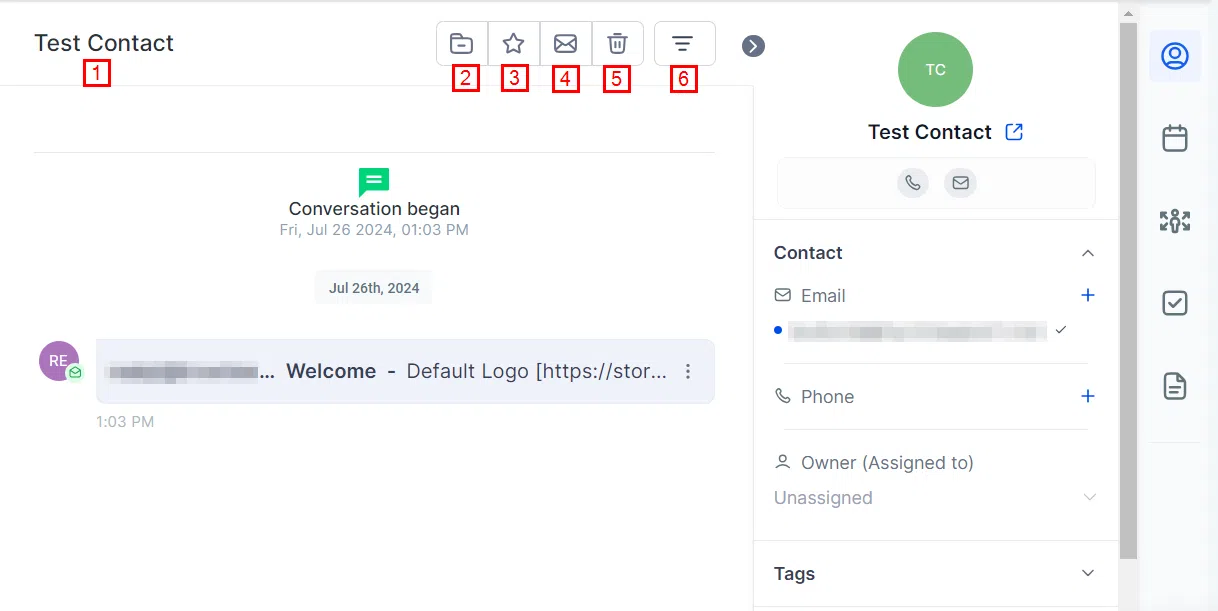
Task: Star this conversation with the star icon
Action: [514, 44]
